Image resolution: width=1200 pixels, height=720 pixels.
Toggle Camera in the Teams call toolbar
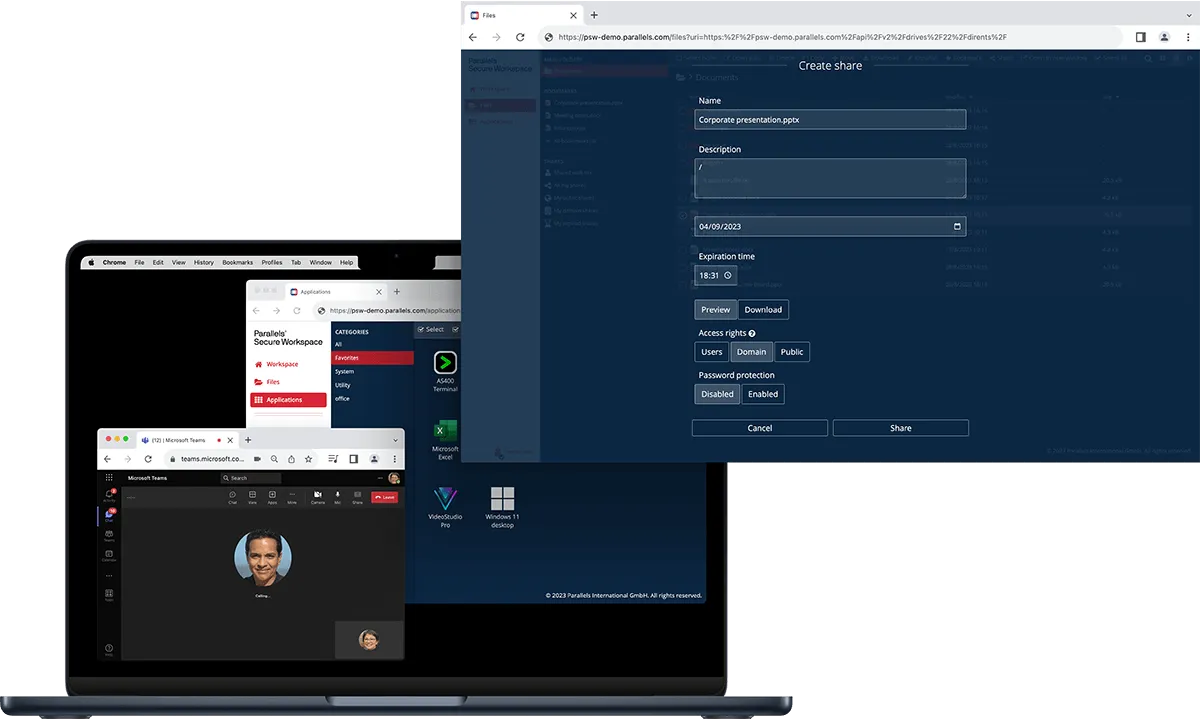[x=318, y=497]
